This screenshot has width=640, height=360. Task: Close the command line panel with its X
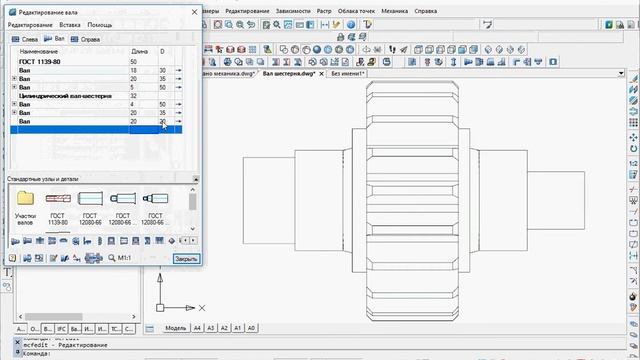[18, 342]
